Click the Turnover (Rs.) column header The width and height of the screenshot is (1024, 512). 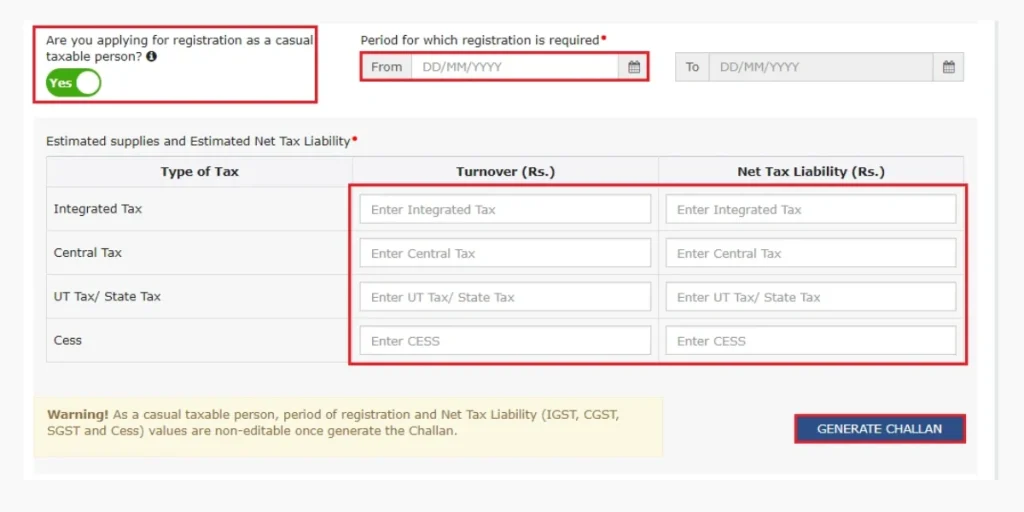pyautogui.click(x=505, y=172)
